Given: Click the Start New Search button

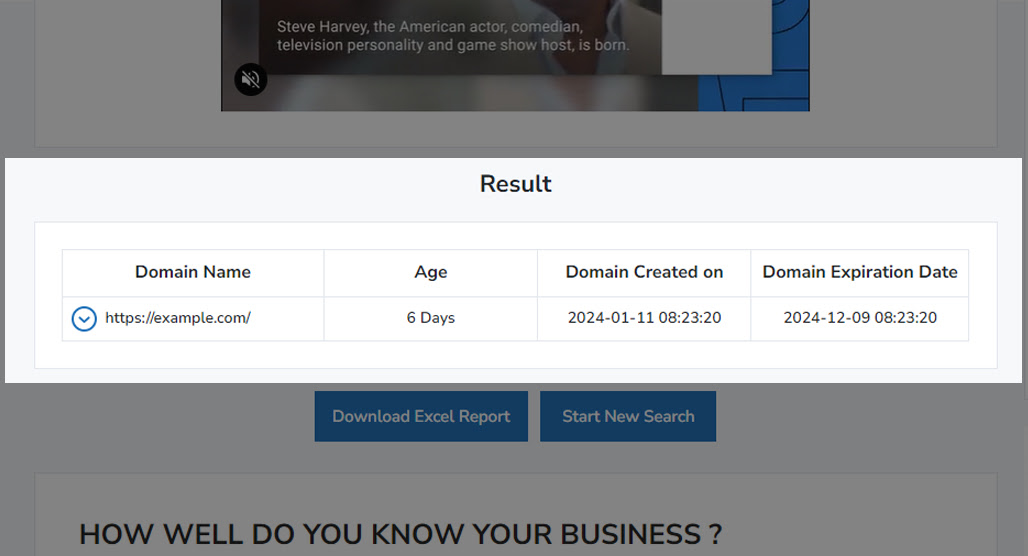Looking at the screenshot, I should (x=628, y=416).
